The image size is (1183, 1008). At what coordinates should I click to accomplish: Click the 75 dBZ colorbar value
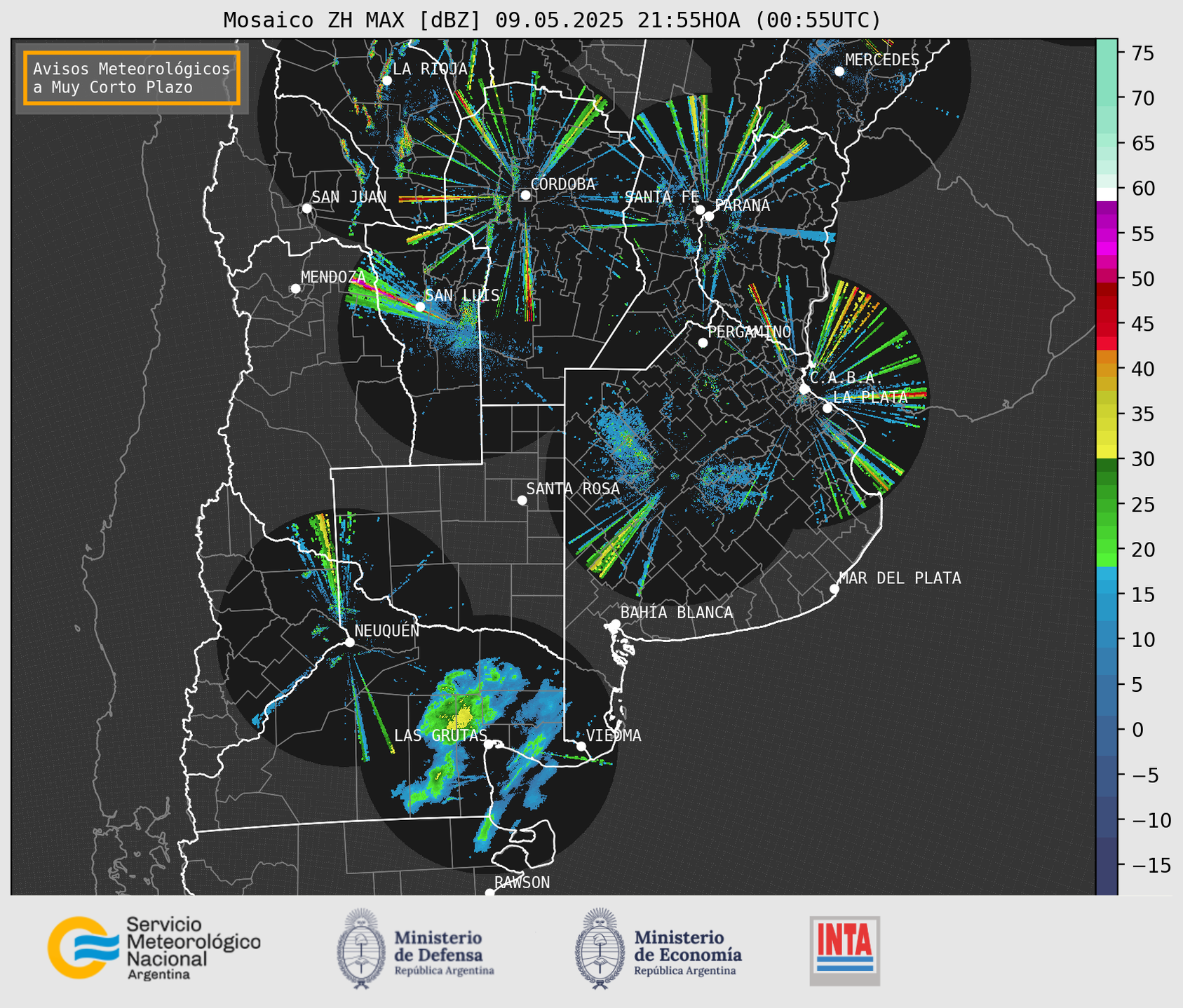(x=1142, y=53)
